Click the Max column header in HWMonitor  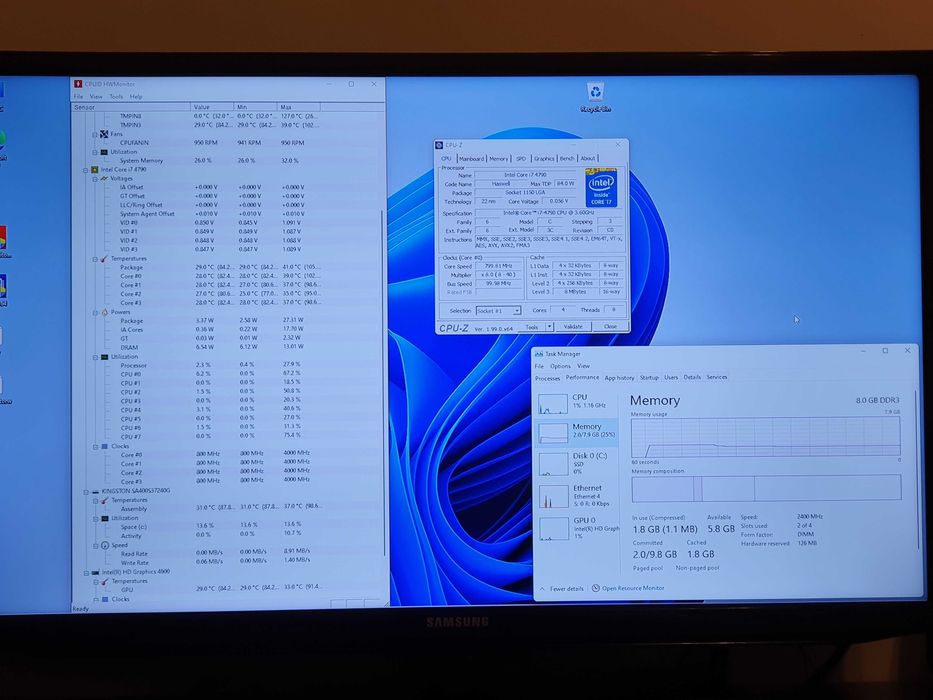point(299,107)
